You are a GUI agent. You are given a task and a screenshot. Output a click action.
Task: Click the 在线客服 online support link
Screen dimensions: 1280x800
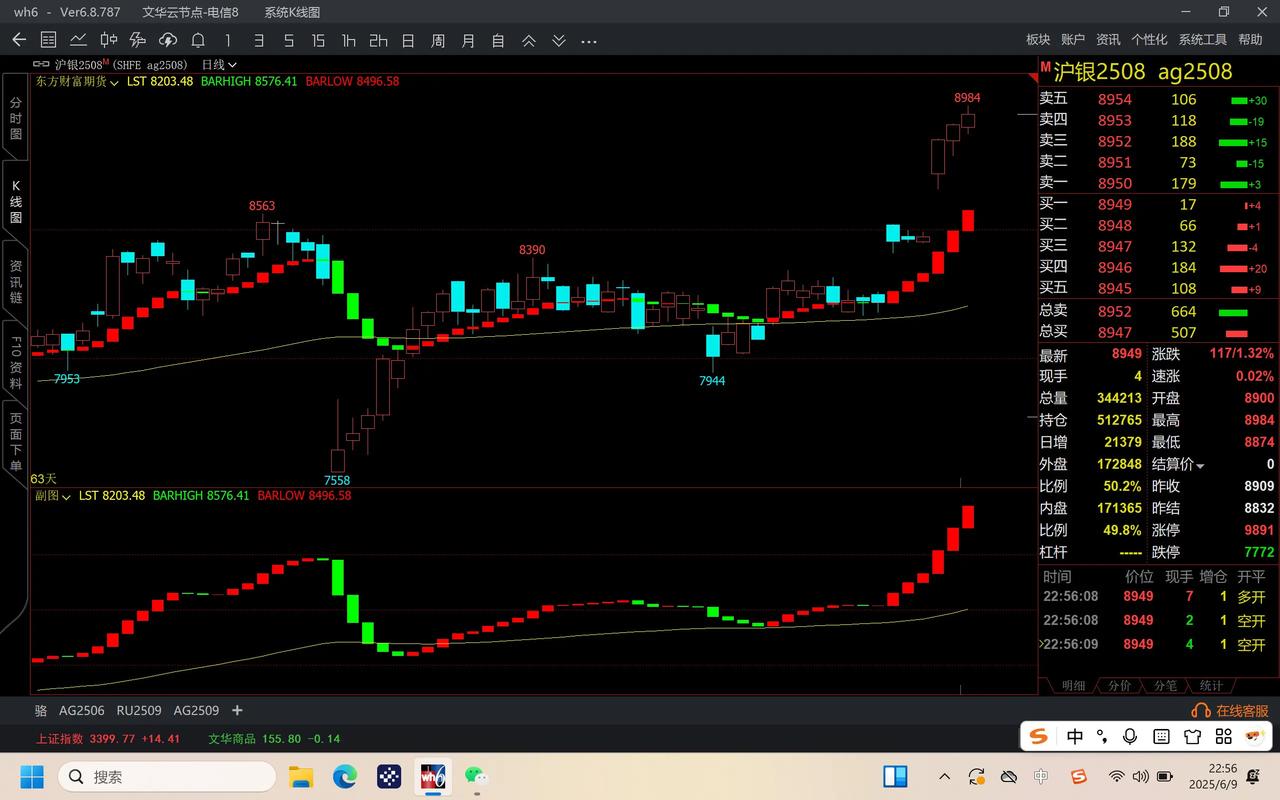1231,711
